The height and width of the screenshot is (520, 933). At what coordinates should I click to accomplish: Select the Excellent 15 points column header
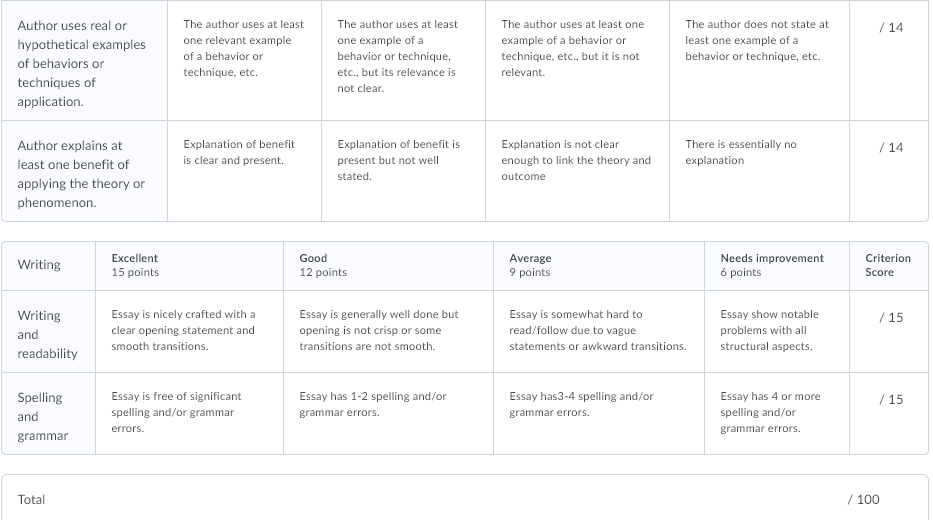click(189, 265)
